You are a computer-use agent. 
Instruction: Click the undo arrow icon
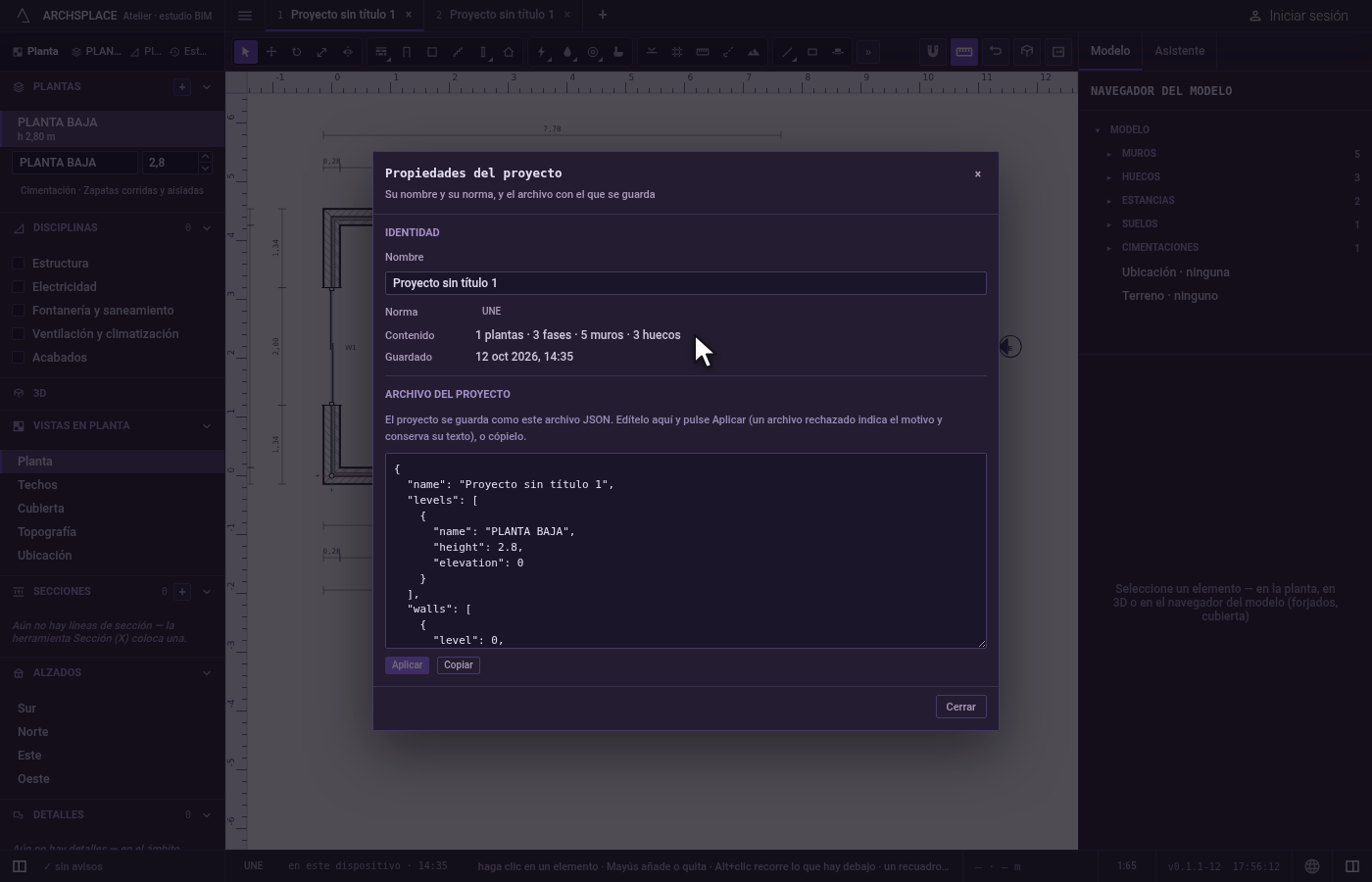tap(996, 52)
